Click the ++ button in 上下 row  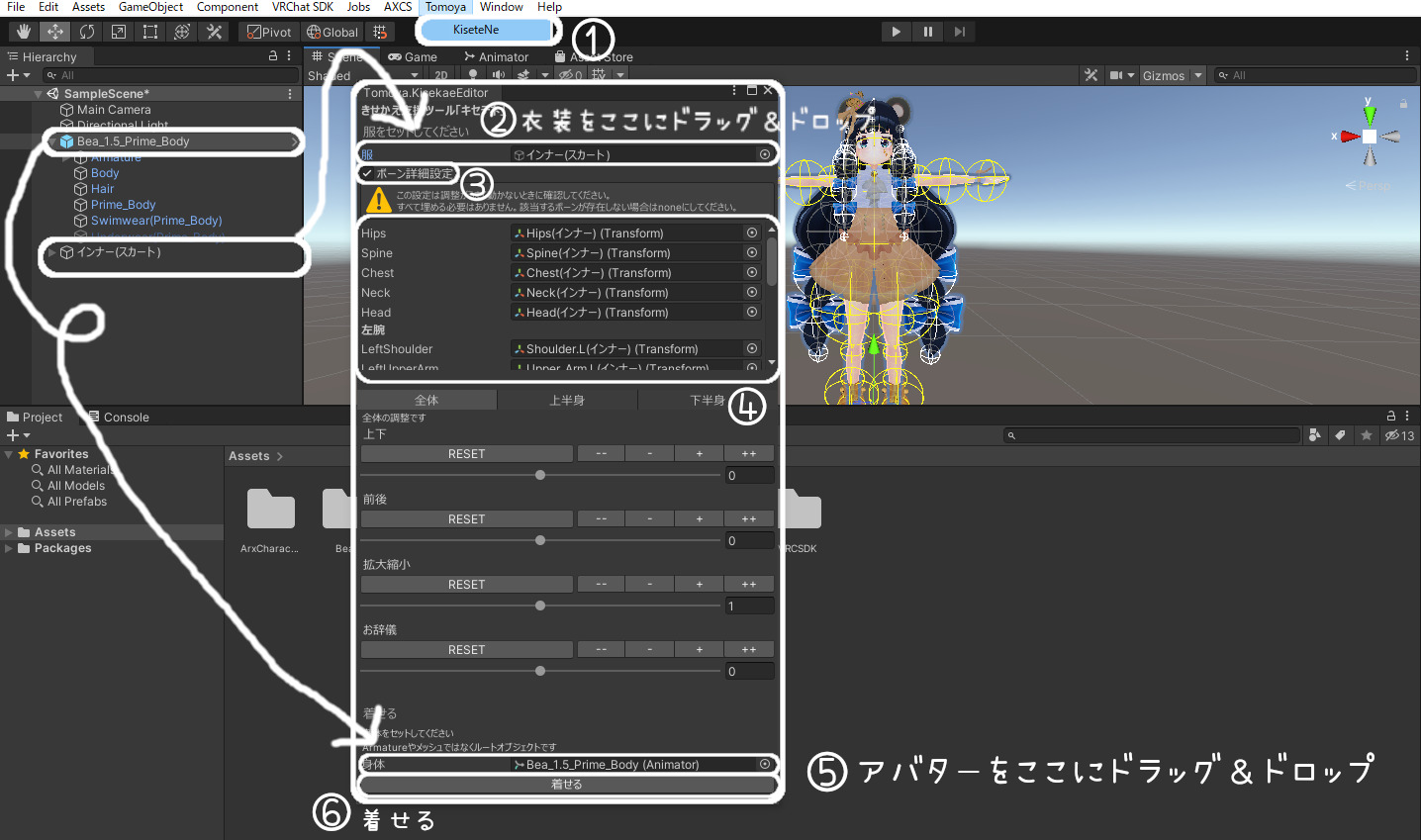pyautogui.click(x=749, y=453)
